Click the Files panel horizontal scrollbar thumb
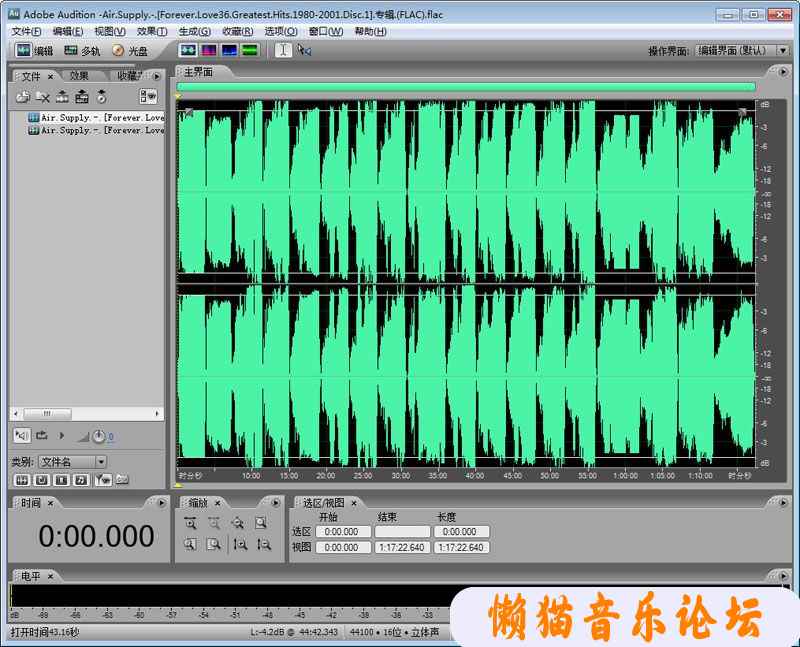 coord(47,413)
